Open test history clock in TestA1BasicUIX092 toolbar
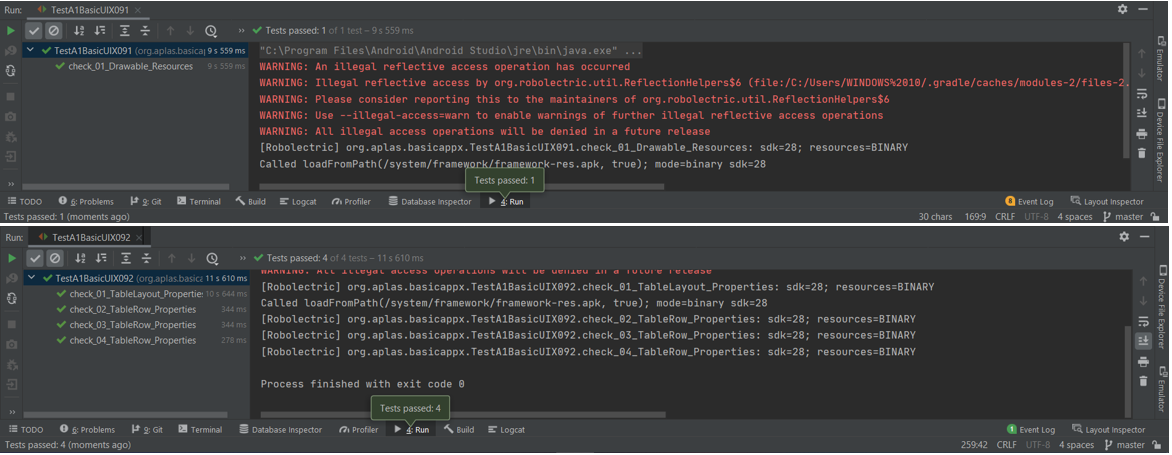 click(211, 258)
